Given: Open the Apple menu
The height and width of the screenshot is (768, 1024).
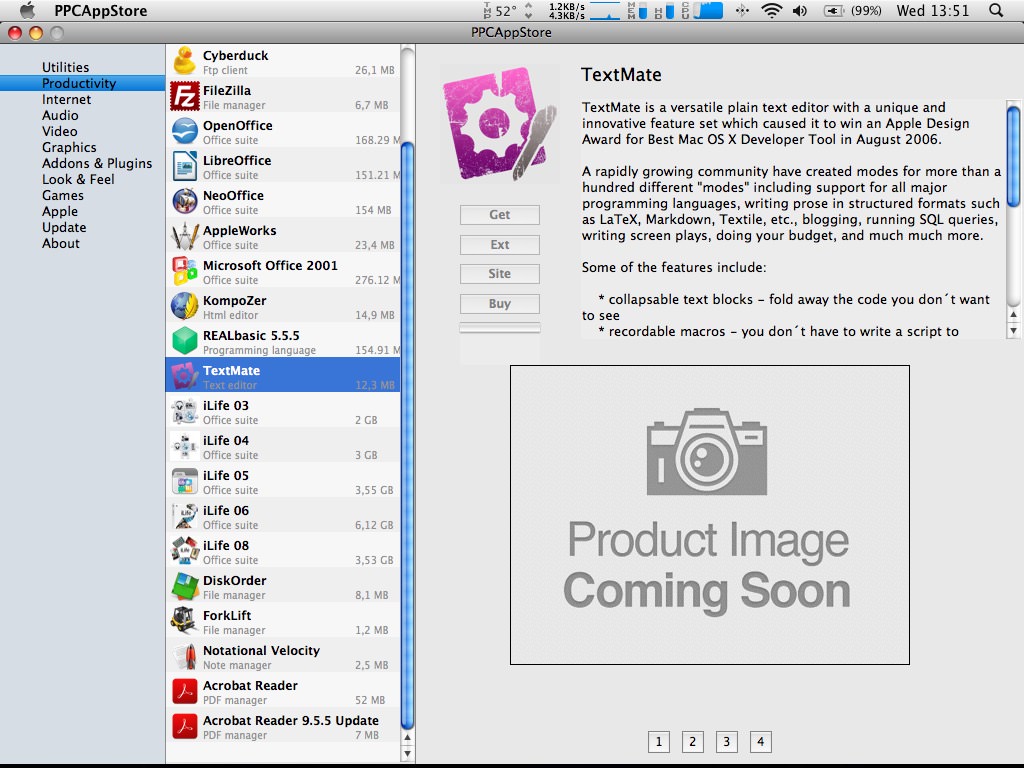Looking at the screenshot, I should pos(27,10).
